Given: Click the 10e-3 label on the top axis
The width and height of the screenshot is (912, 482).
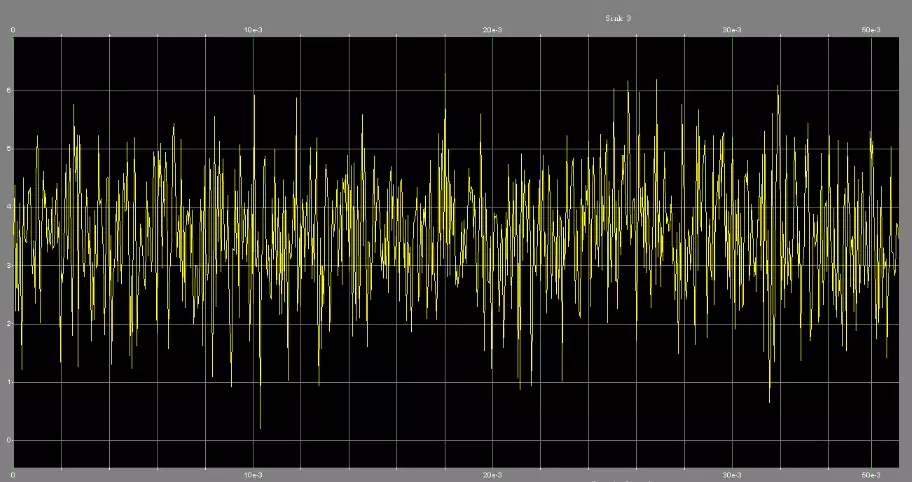Looking at the screenshot, I should click(x=253, y=30).
